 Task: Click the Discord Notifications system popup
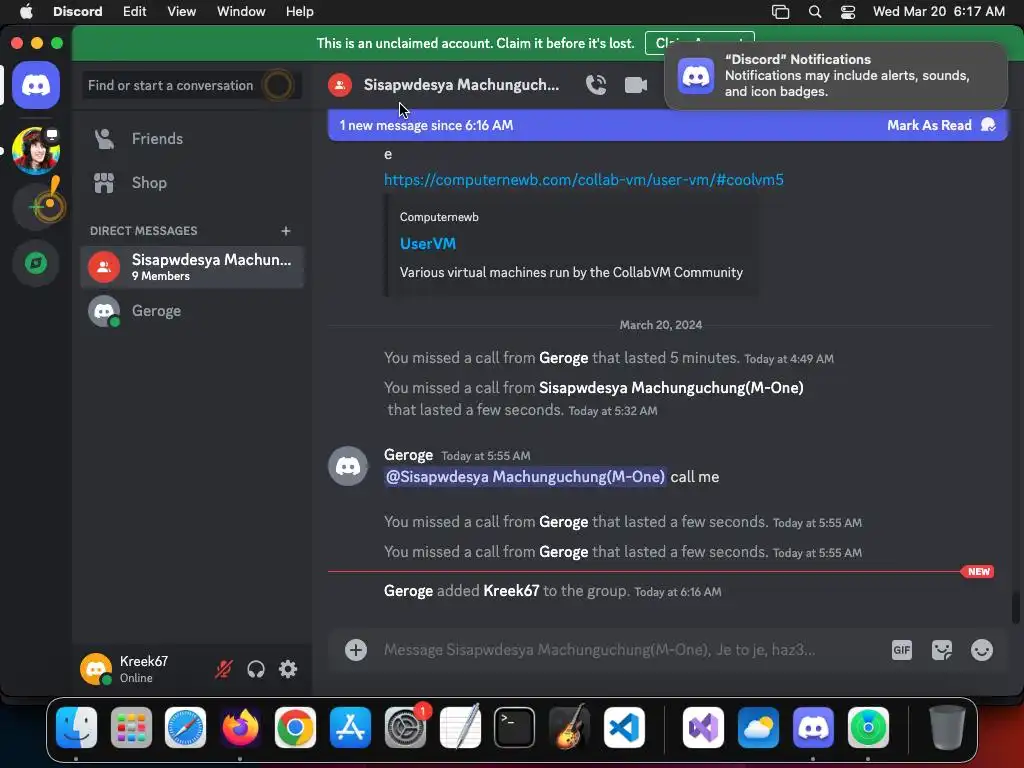click(836, 76)
